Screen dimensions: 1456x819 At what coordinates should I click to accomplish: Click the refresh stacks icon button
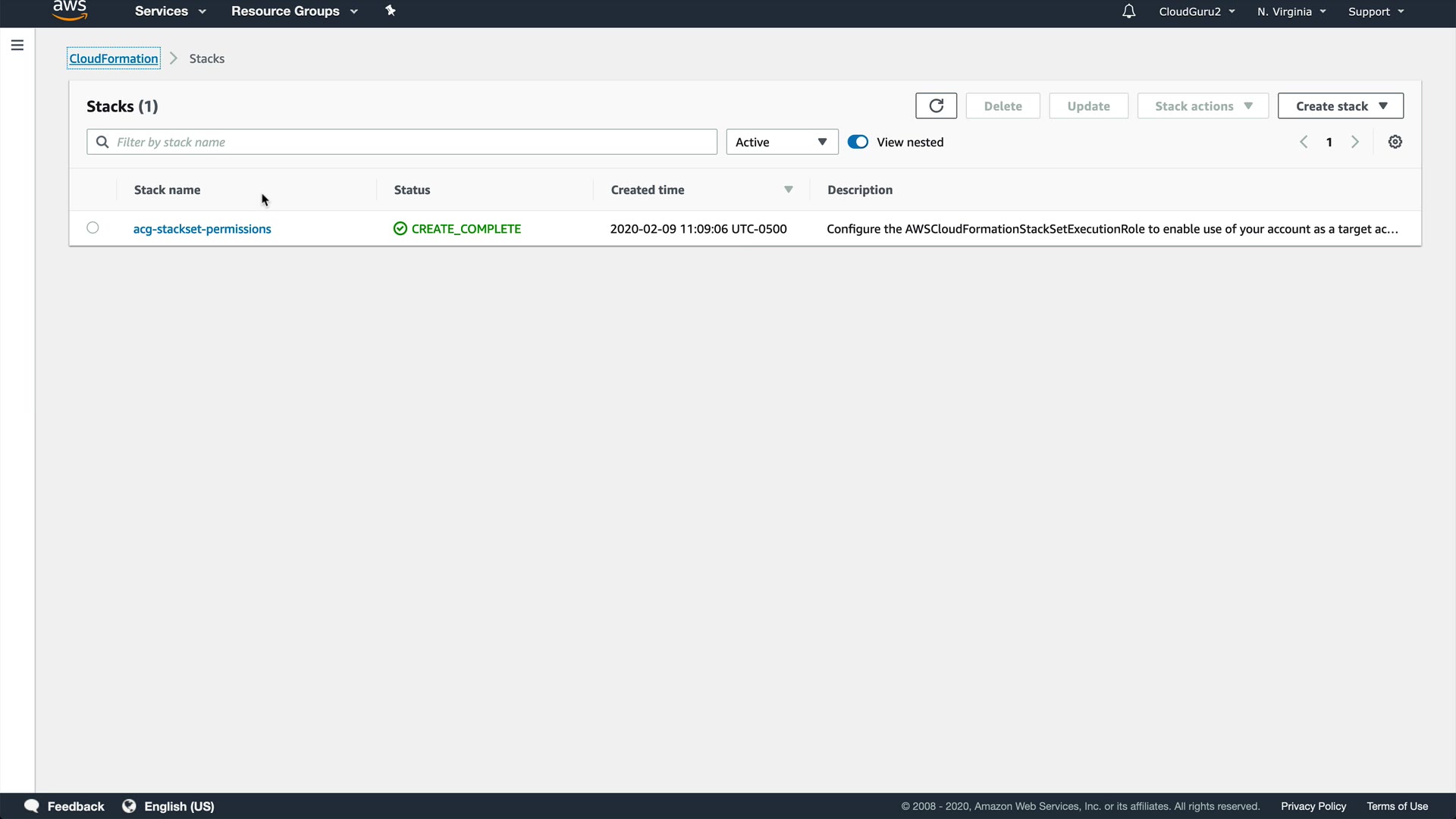point(936,105)
